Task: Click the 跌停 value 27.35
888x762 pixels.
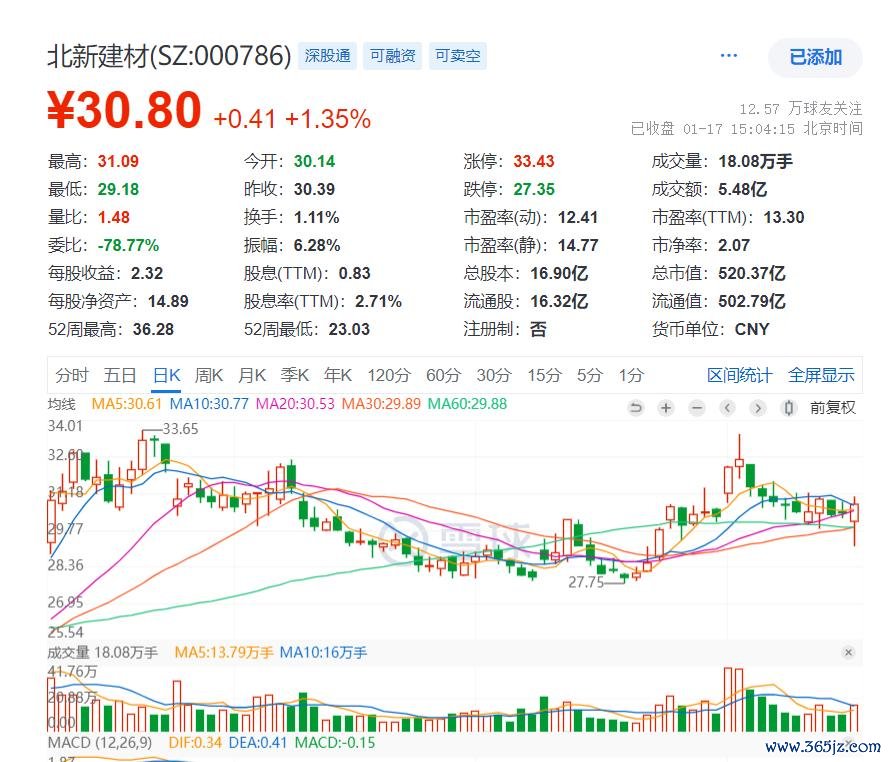Action: pyautogui.click(x=534, y=189)
